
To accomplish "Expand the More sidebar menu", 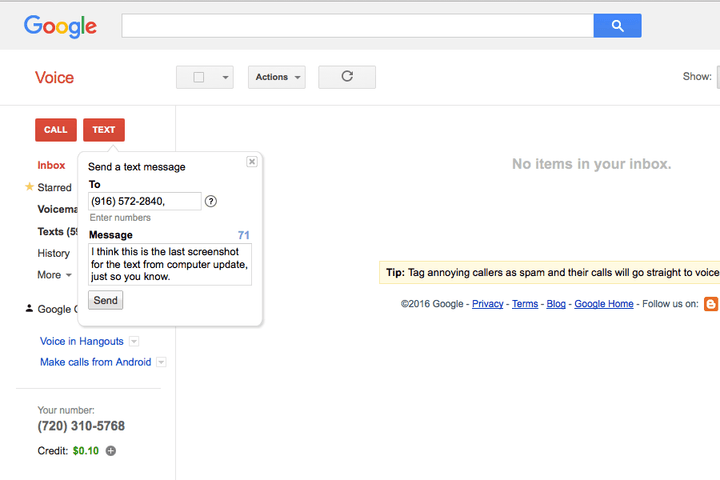I will pyautogui.click(x=54, y=275).
